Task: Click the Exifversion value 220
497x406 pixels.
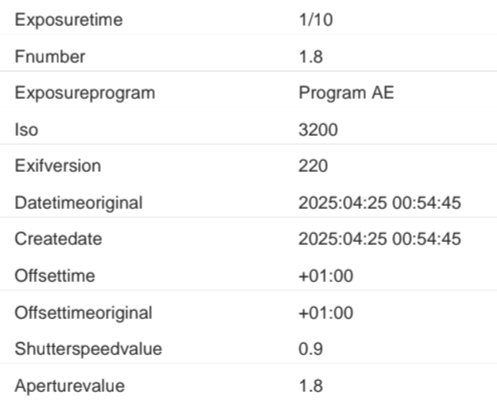Action: [313, 166]
